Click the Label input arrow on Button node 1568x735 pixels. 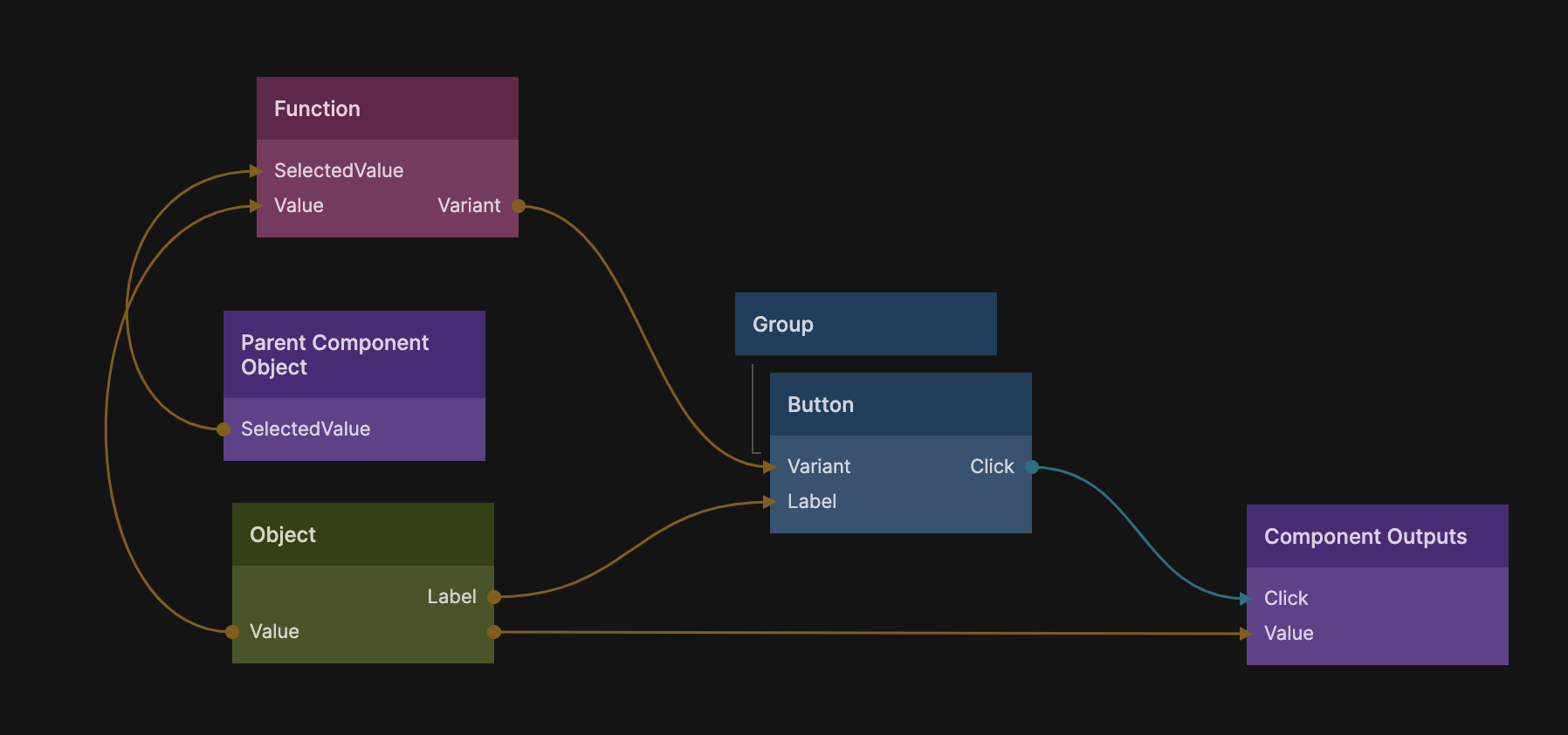769,502
